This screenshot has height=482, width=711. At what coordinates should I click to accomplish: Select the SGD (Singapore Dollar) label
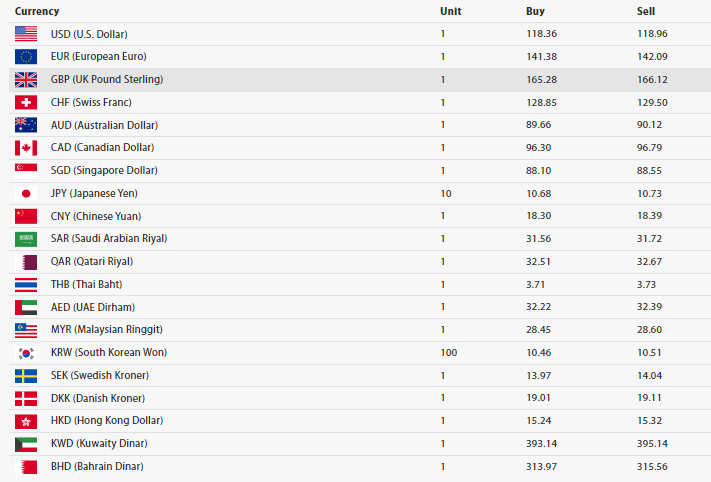point(104,170)
